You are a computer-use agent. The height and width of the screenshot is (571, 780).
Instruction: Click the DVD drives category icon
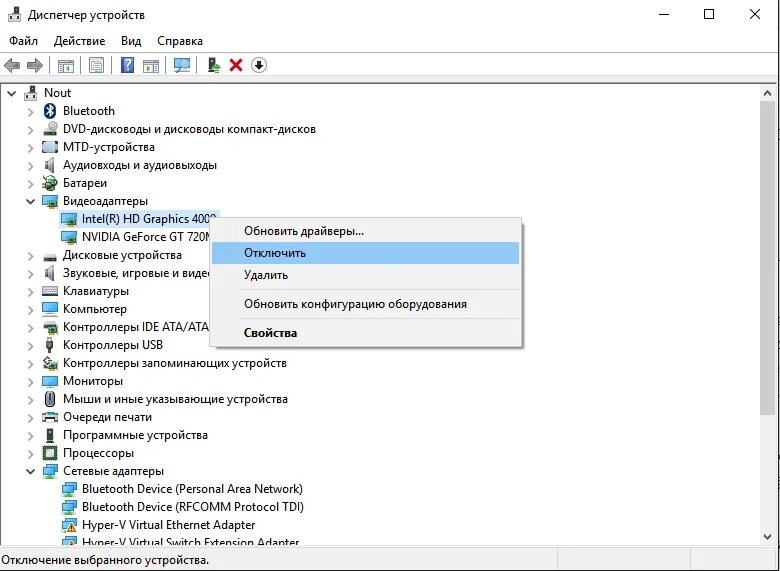(x=50, y=129)
